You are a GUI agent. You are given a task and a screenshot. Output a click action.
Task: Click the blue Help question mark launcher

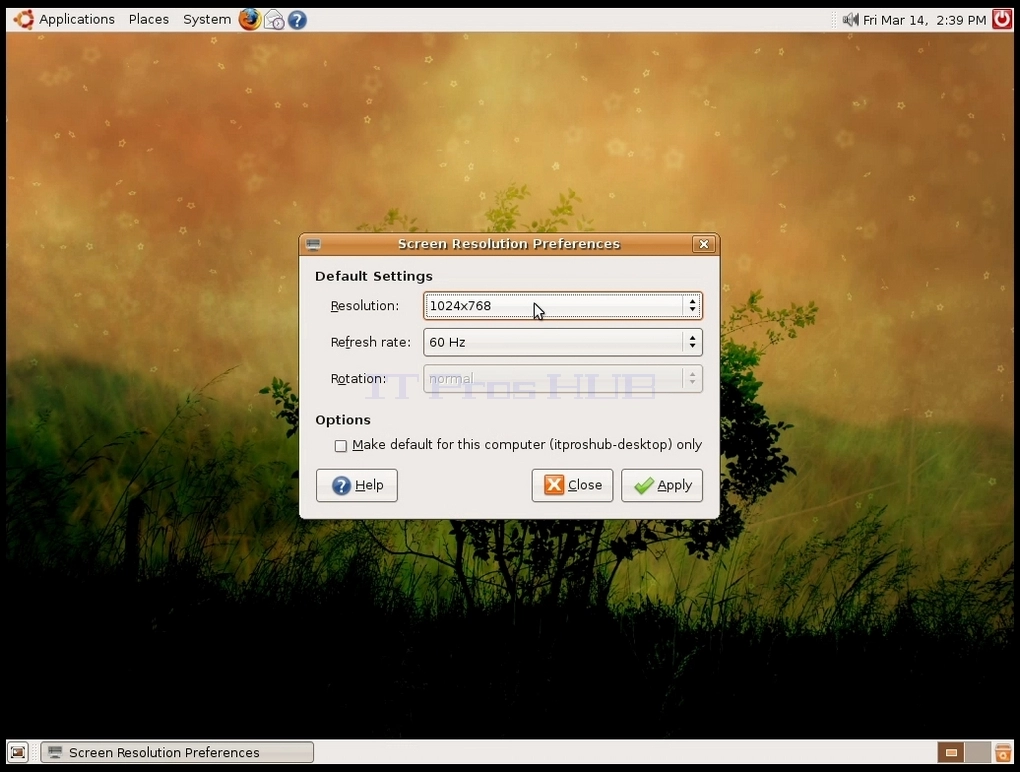tap(297, 20)
